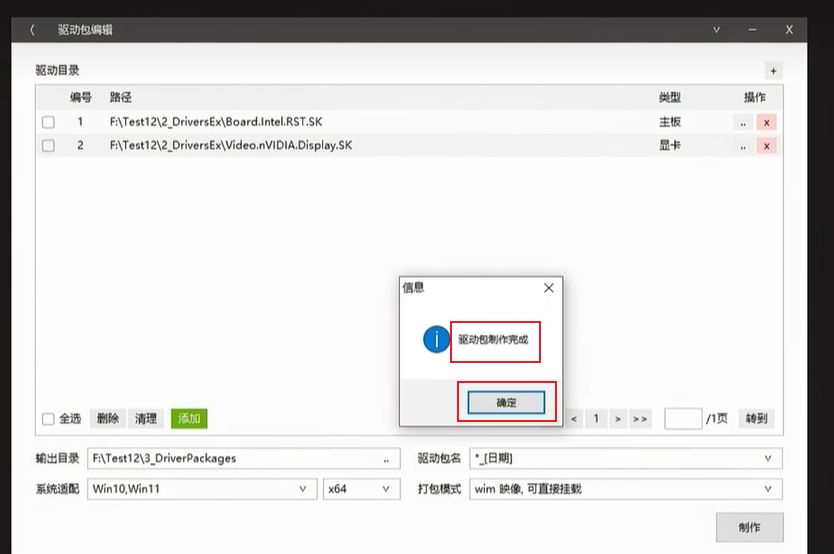Image resolution: width=834 pixels, height=554 pixels.
Task: Click the plus icon to add driver directory
Action: tap(772, 70)
